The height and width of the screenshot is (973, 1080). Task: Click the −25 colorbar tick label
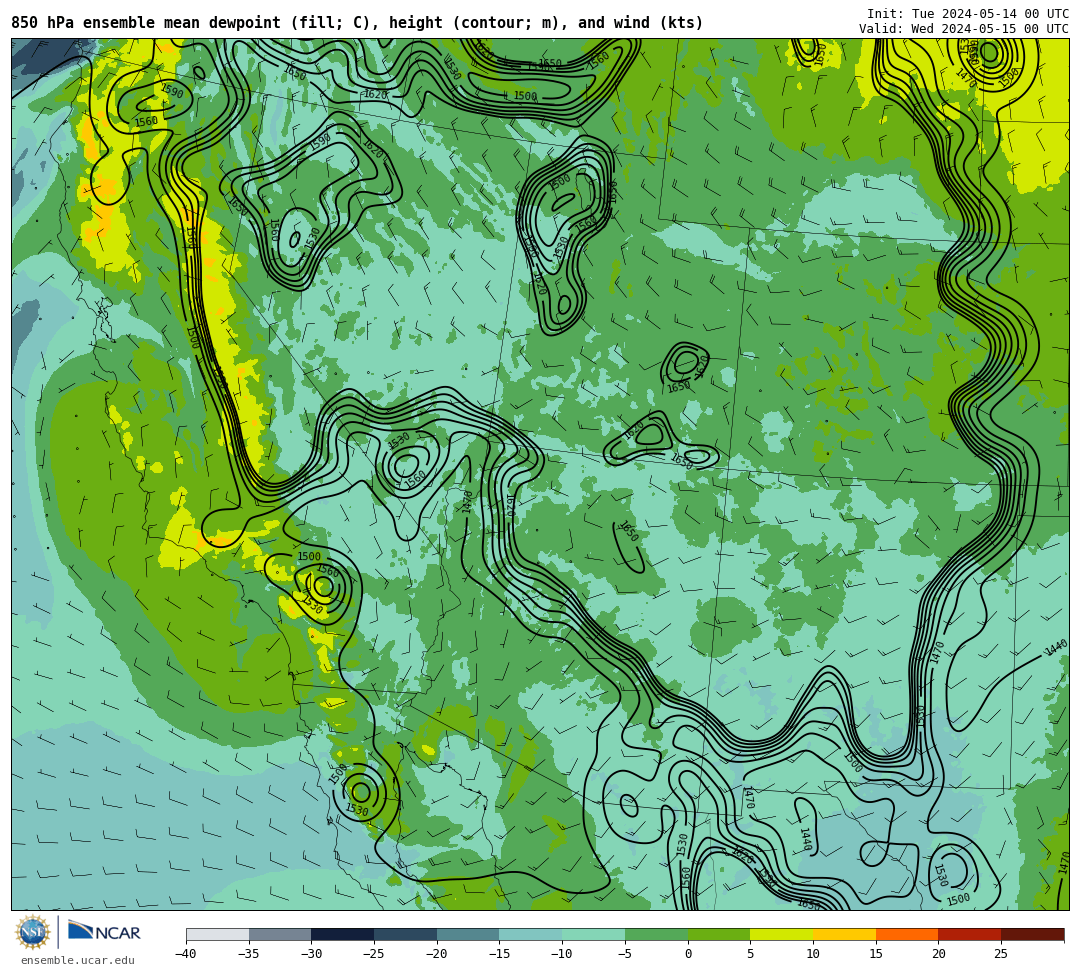click(374, 954)
